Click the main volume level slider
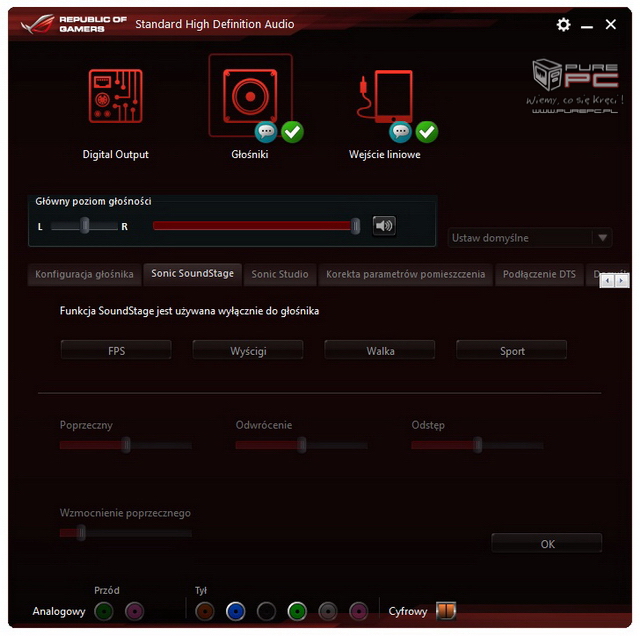The width and height of the screenshot is (640, 636). coord(255,227)
